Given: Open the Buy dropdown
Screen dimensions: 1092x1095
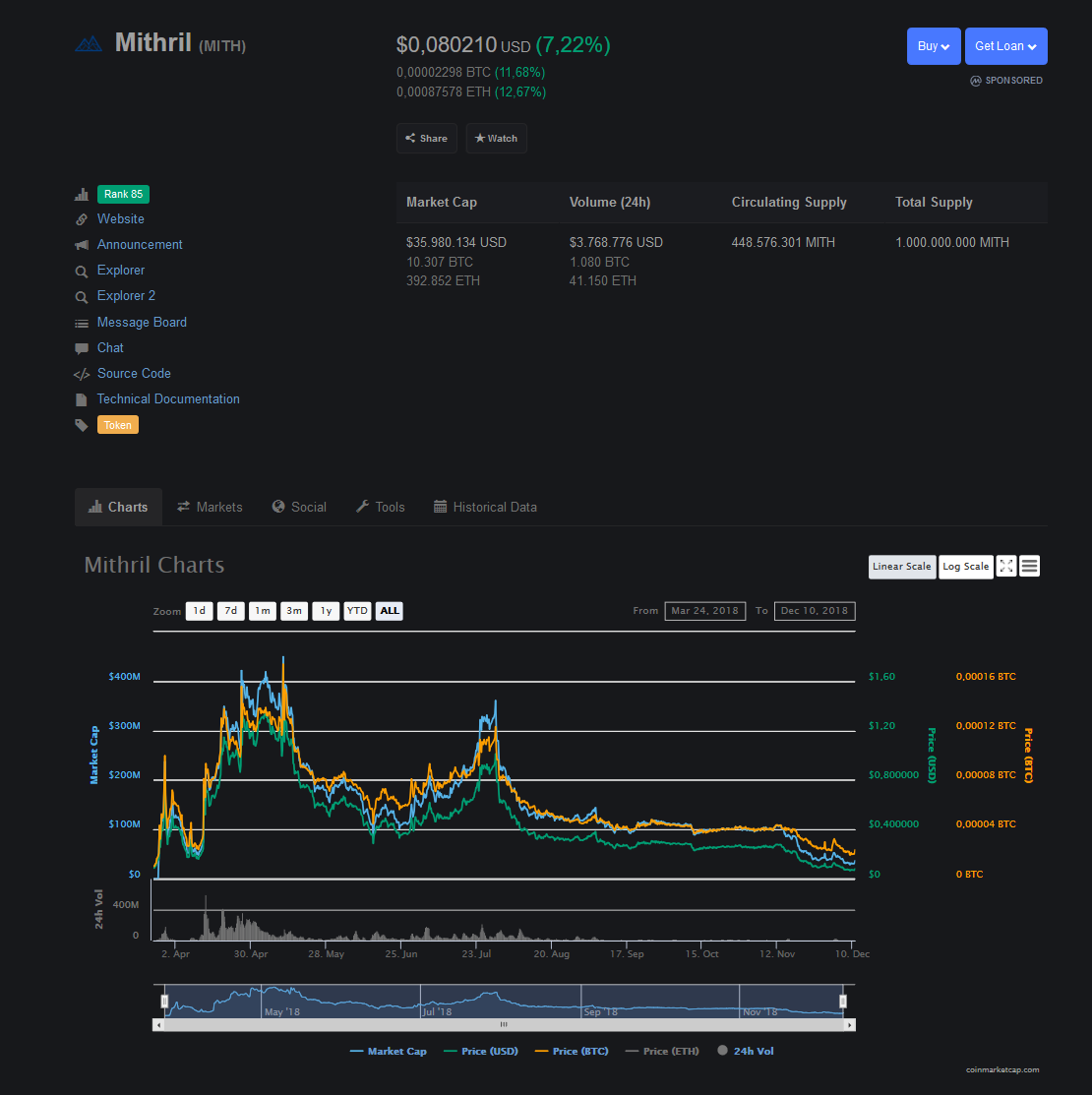Looking at the screenshot, I should coord(934,46).
